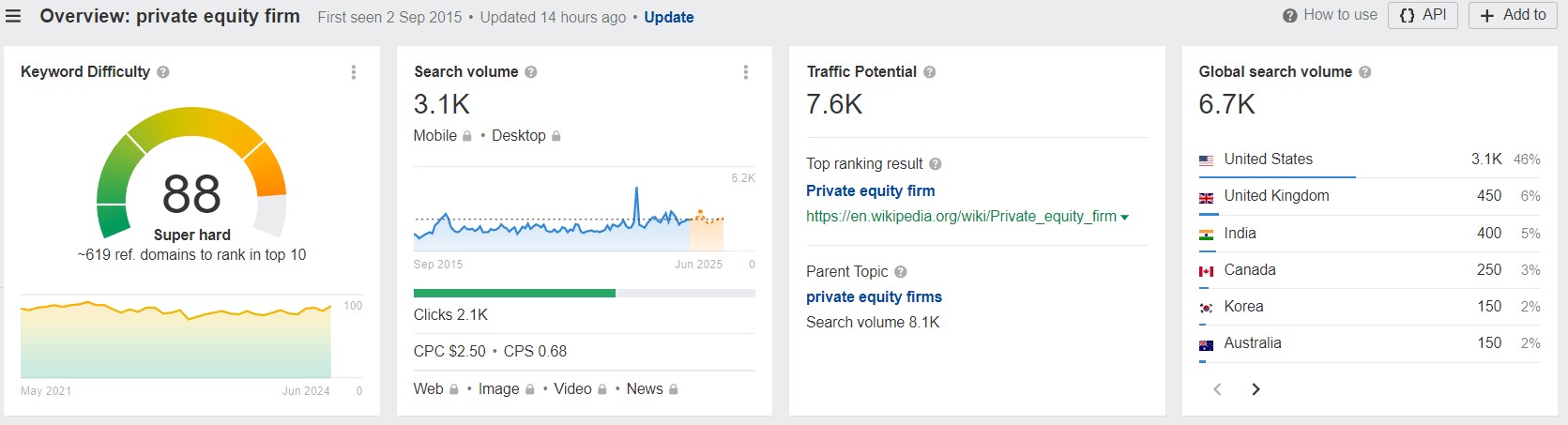The width and height of the screenshot is (1568, 425).
Task: Click the Global search volume help icon
Action: pos(1365,72)
